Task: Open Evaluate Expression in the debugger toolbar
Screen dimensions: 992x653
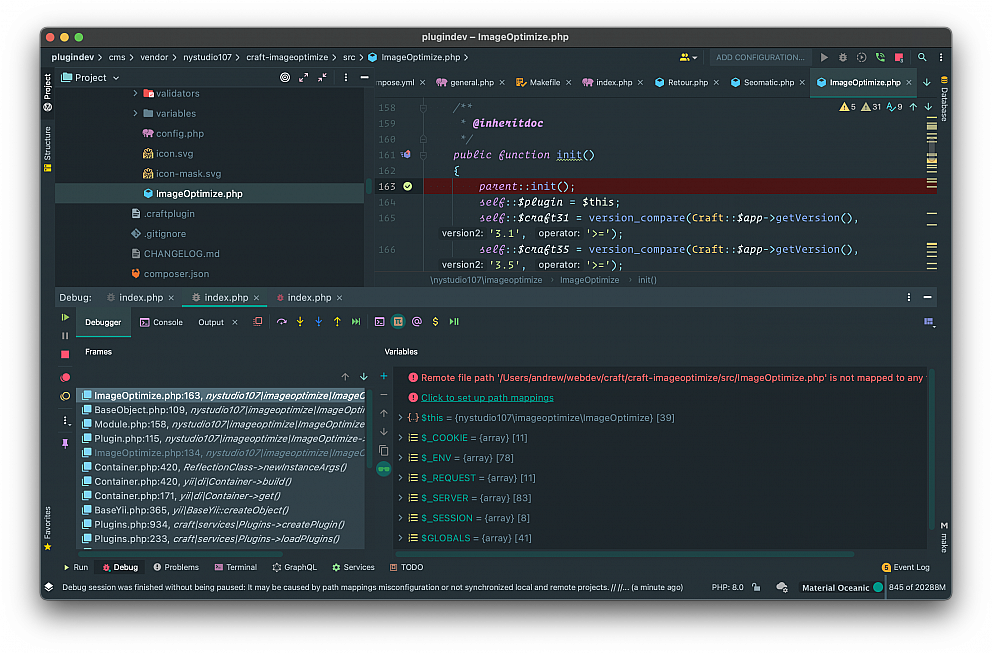Action: click(x=380, y=321)
